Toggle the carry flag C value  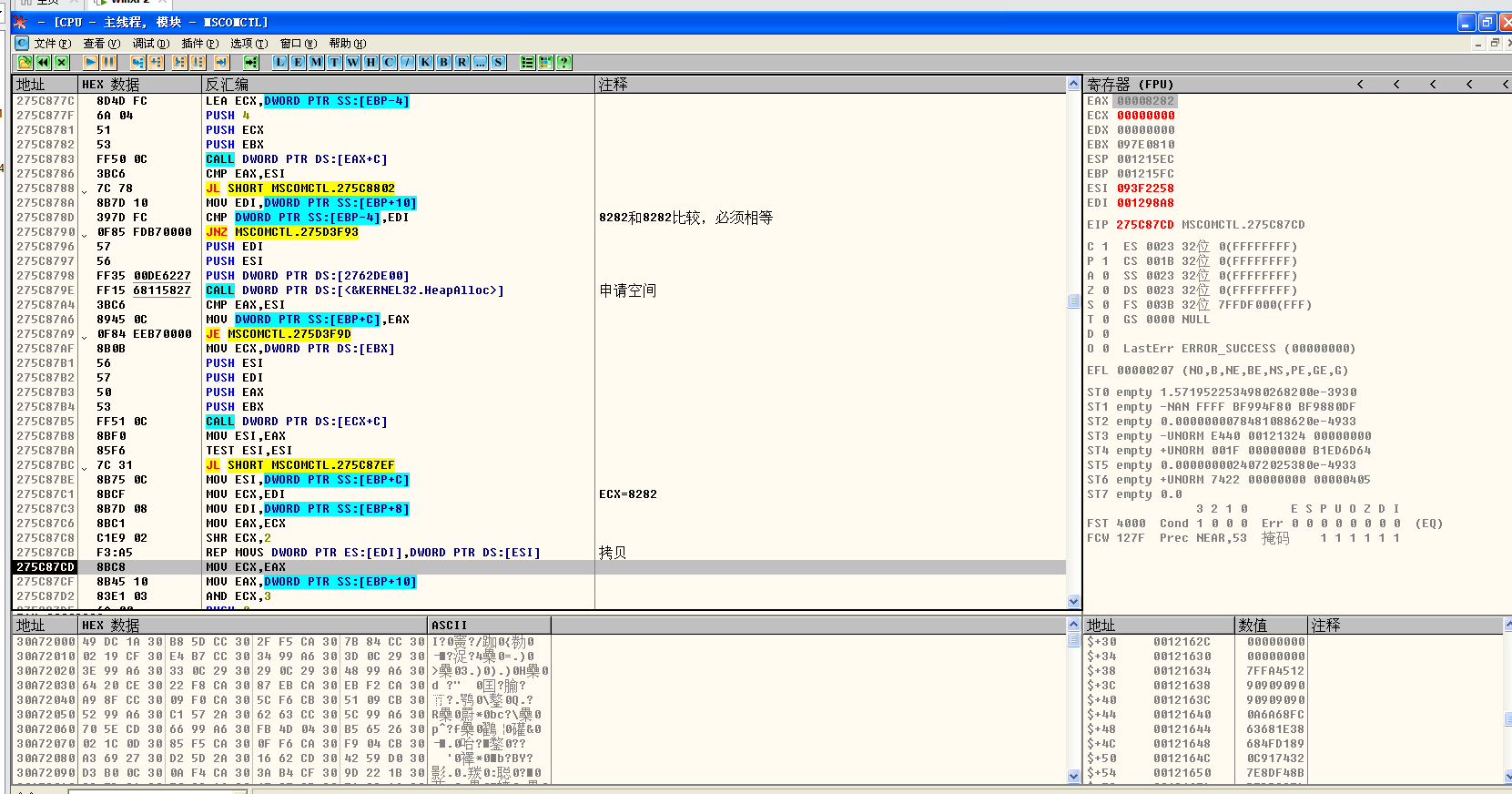coord(1105,247)
